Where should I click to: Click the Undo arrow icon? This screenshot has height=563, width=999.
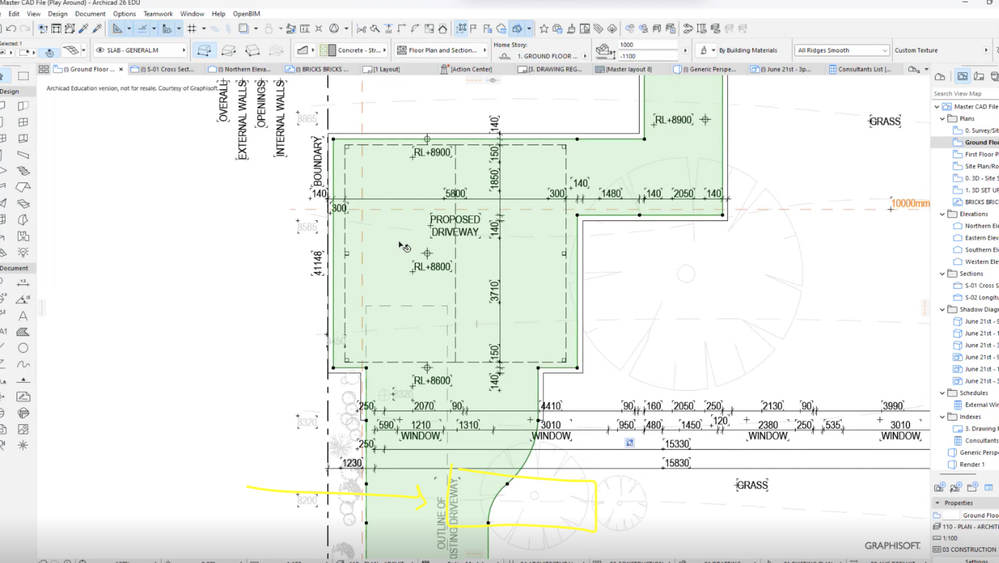tap(11, 29)
